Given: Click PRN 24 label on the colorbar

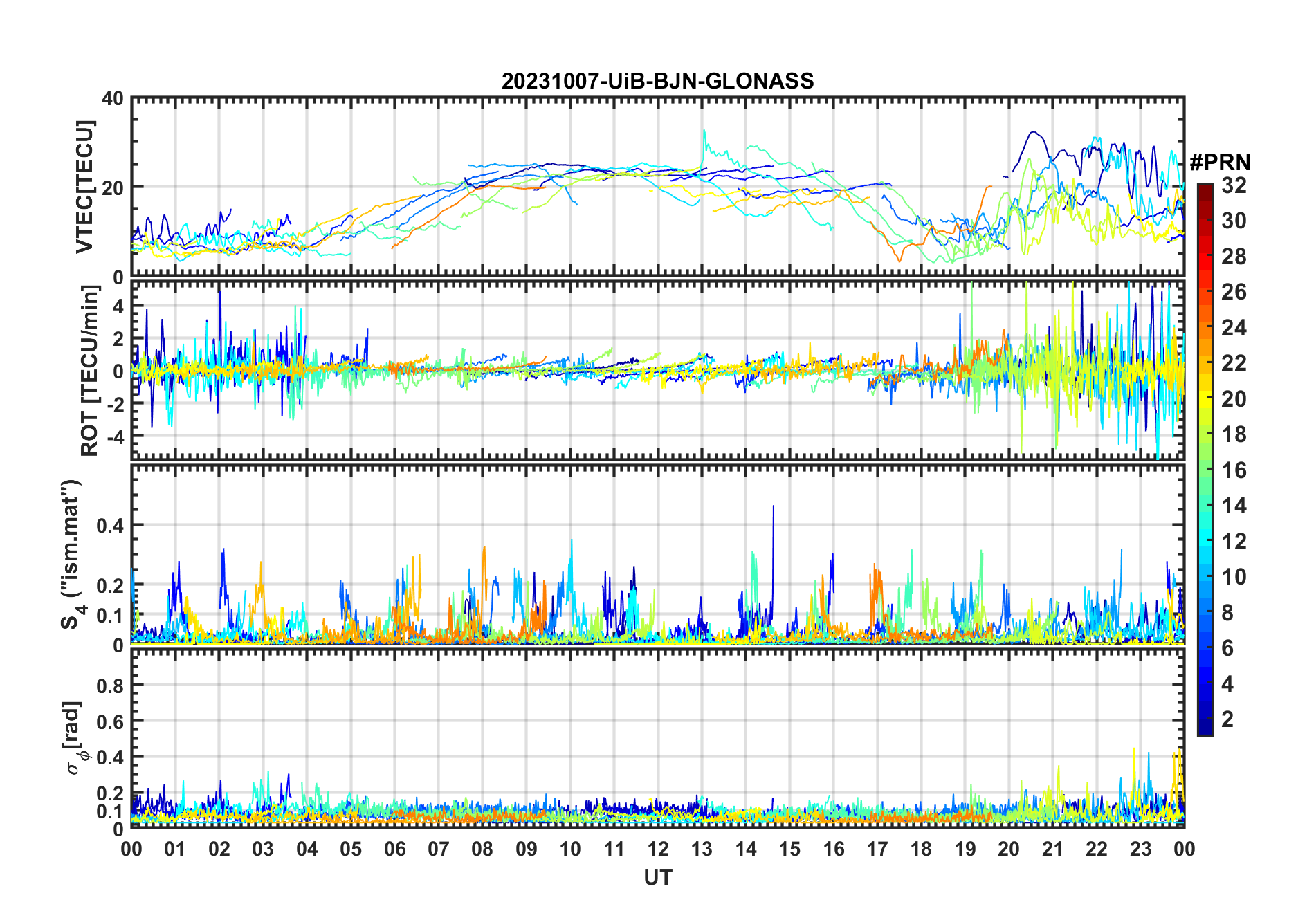Looking at the screenshot, I should (1234, 328).
